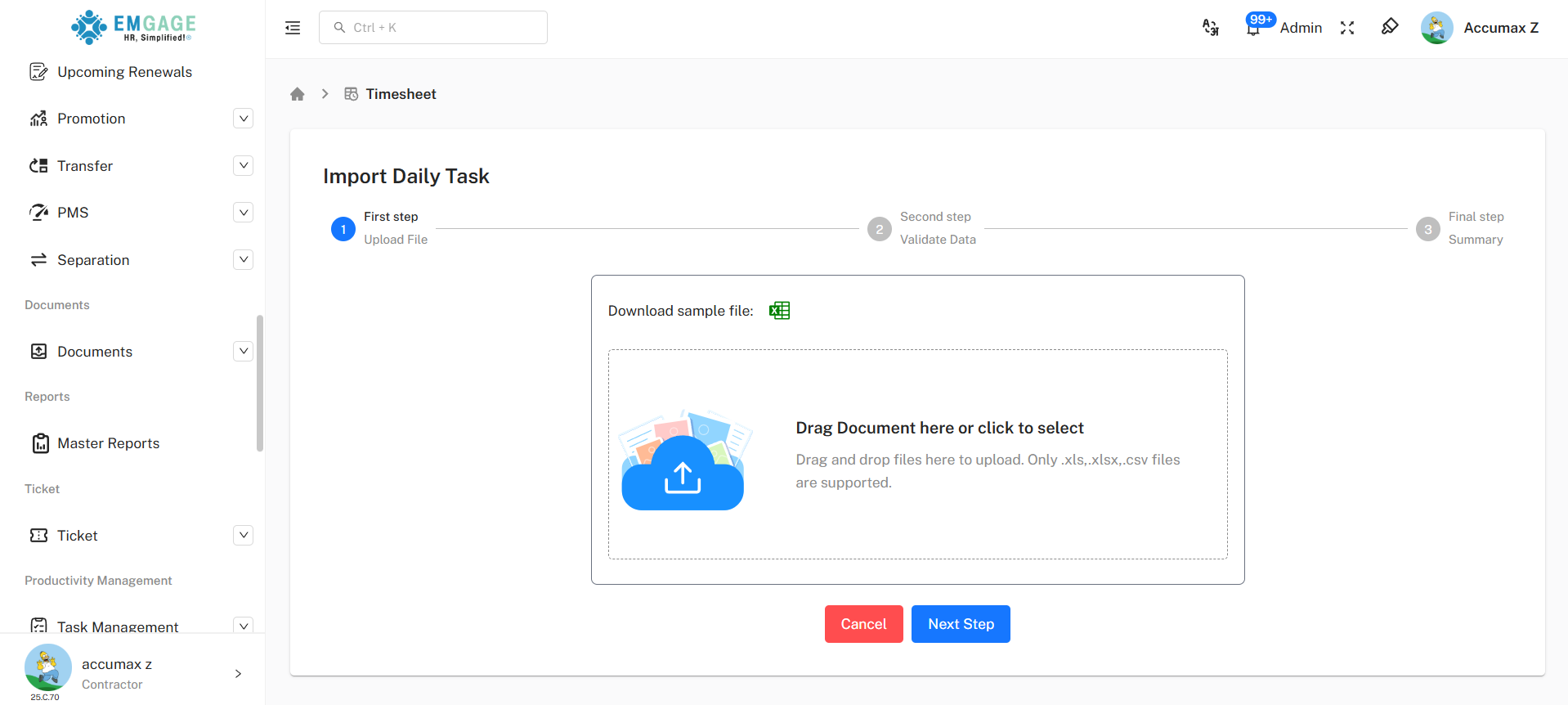Screen dimensions: 1568x705
Task: Open notifications bell with 99+ badge
Action: coord(1252,28)
